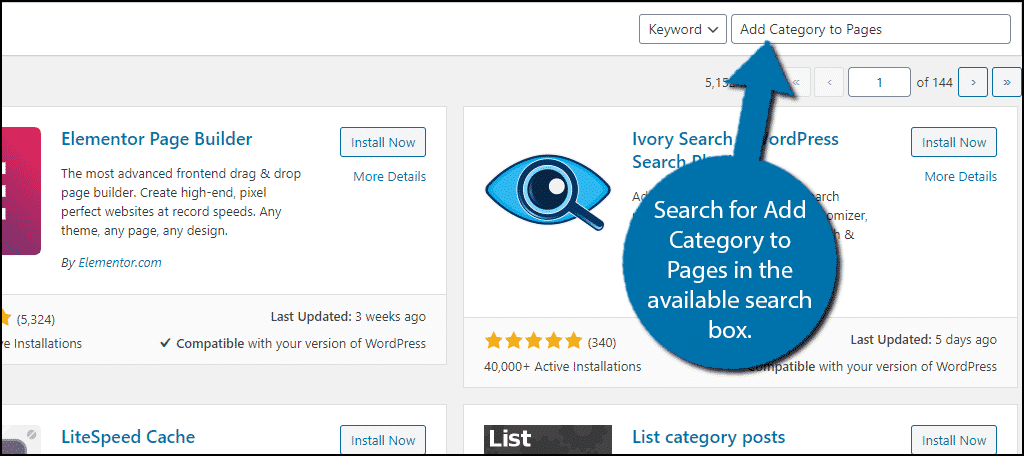Open the Keyword search type dropdown

682,29
